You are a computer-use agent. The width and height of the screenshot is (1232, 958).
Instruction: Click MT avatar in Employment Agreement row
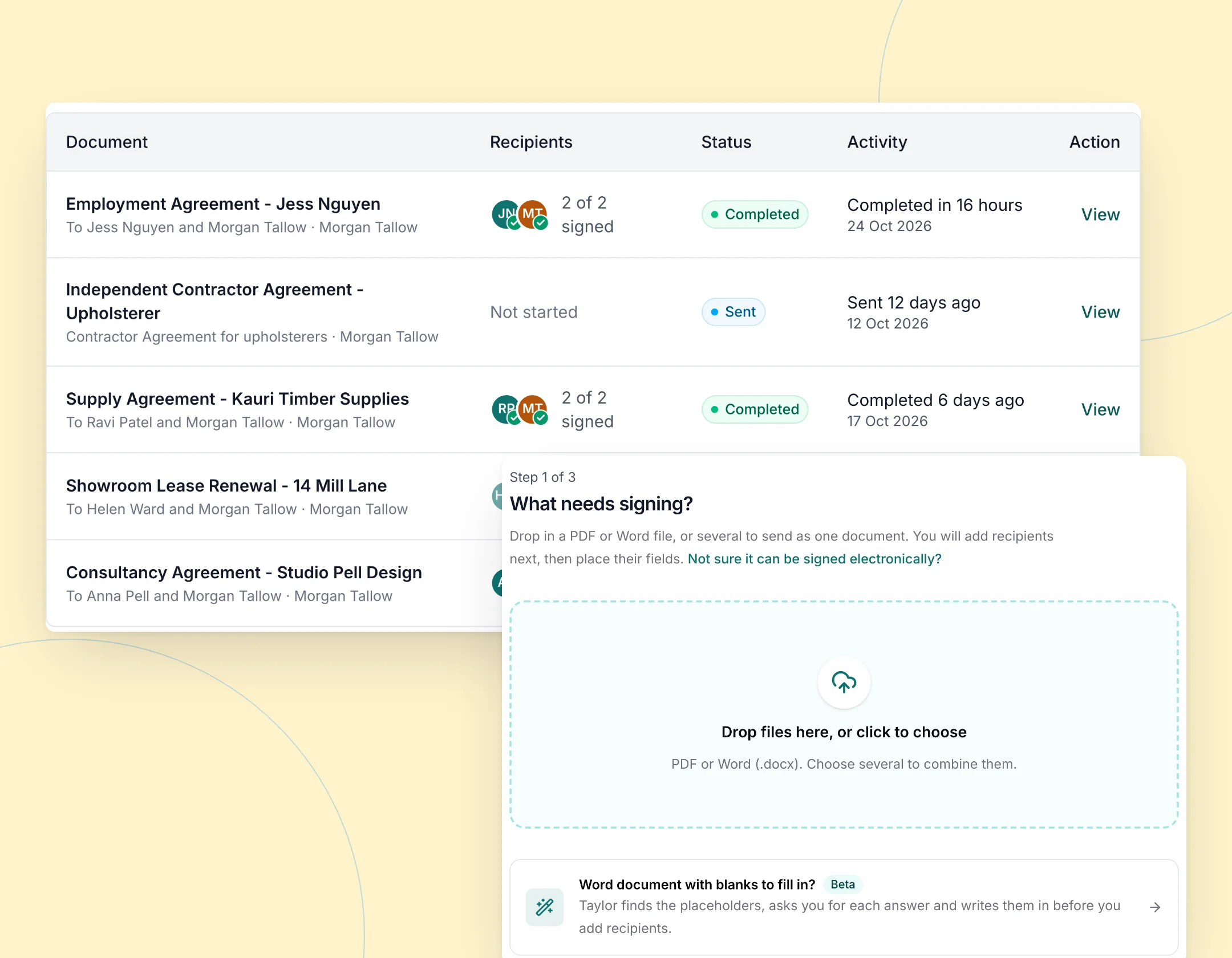pyautogui.click(x=533, y=214)
